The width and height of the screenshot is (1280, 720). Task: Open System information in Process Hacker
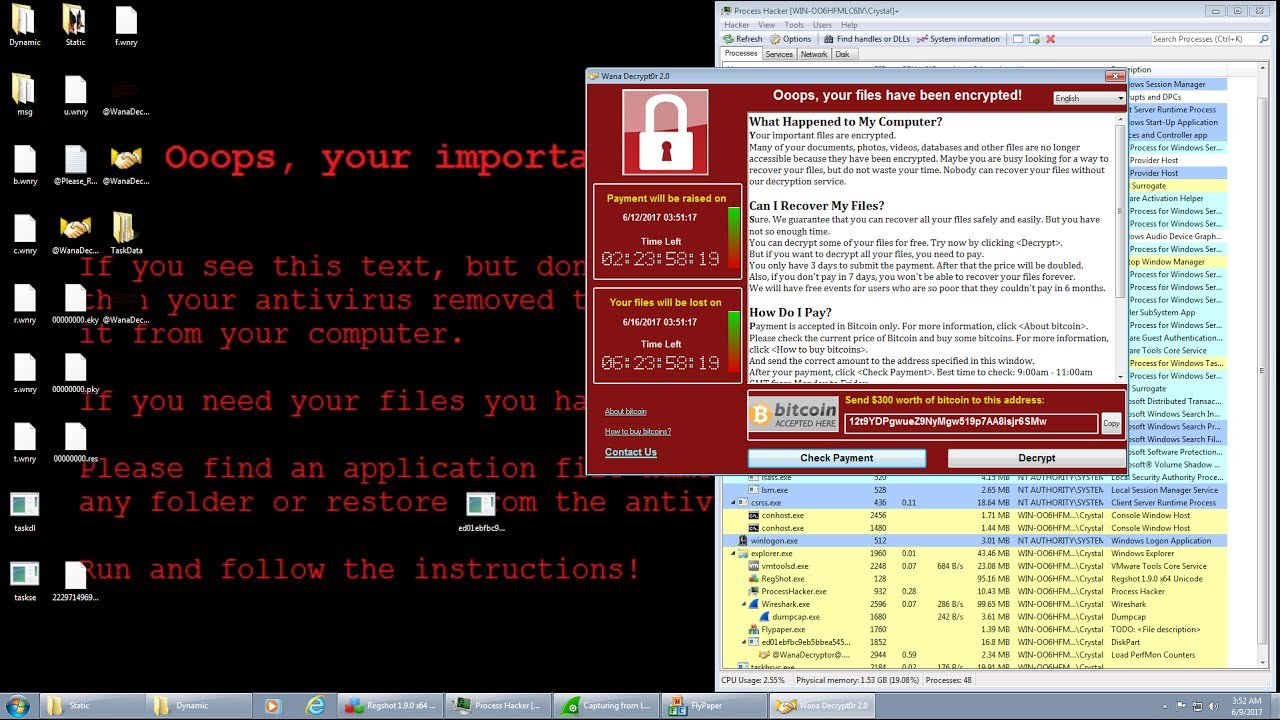pyautogui.click(x=958, y=39)
